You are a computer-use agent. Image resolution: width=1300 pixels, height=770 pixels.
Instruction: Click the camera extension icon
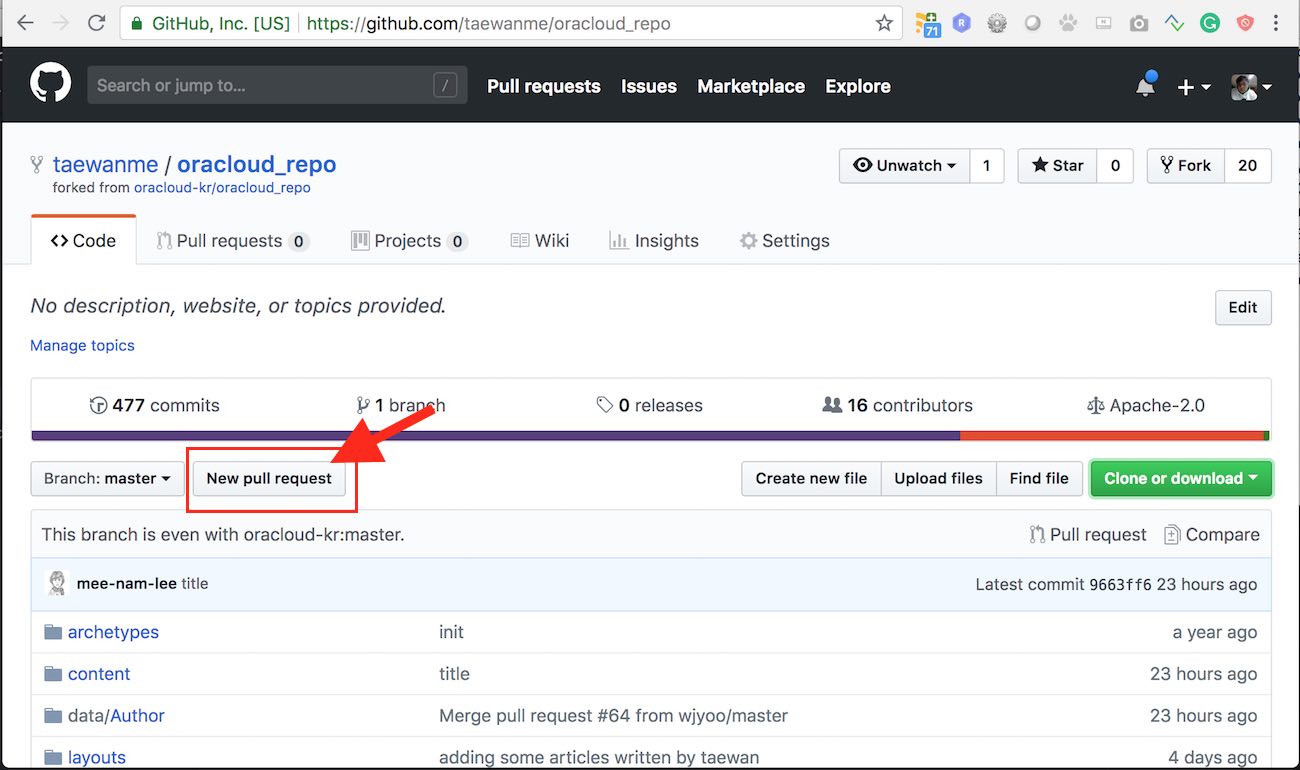click(x=1138, y=24)
